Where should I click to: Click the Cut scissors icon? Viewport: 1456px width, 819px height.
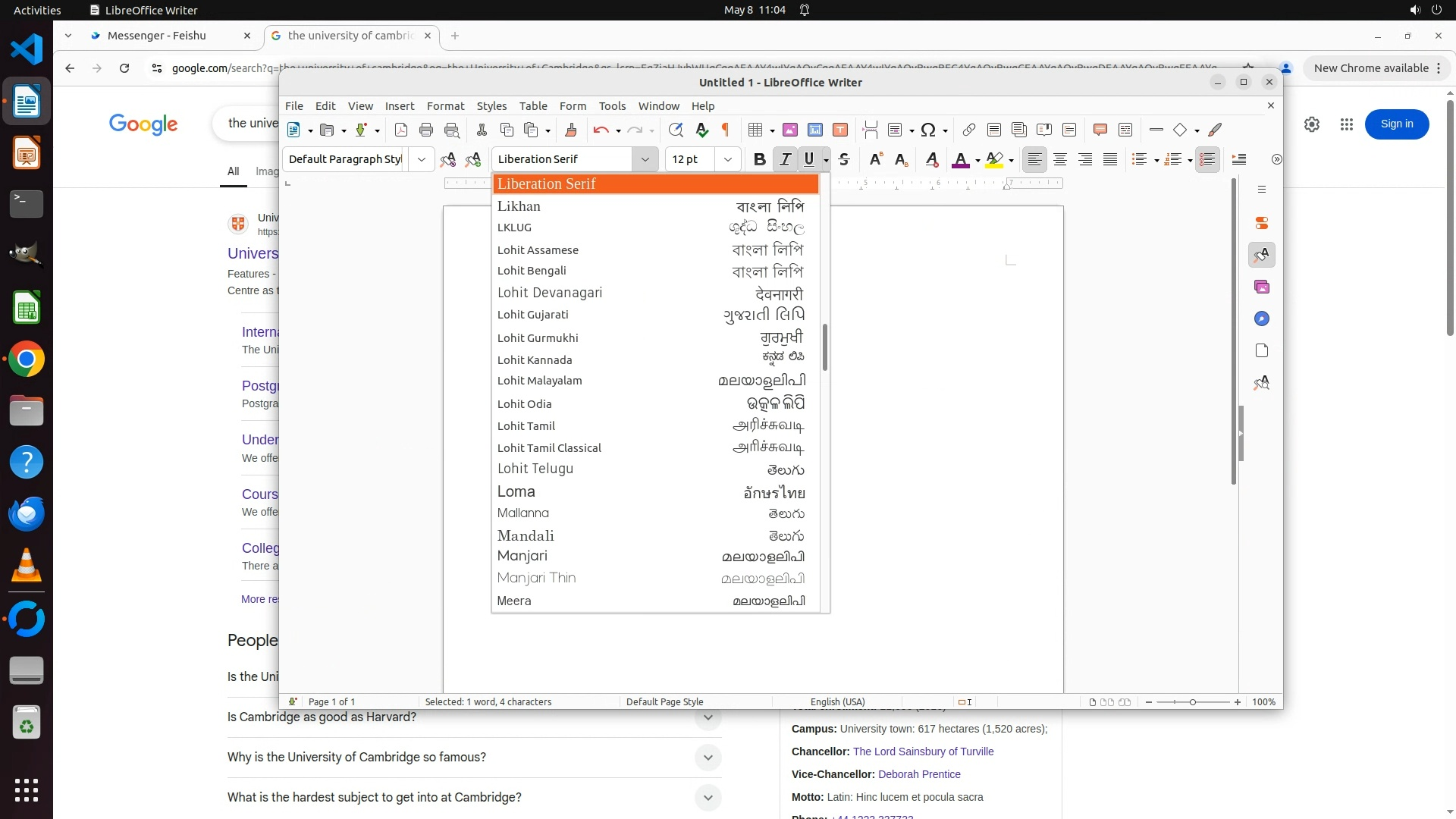click(482, 130)
